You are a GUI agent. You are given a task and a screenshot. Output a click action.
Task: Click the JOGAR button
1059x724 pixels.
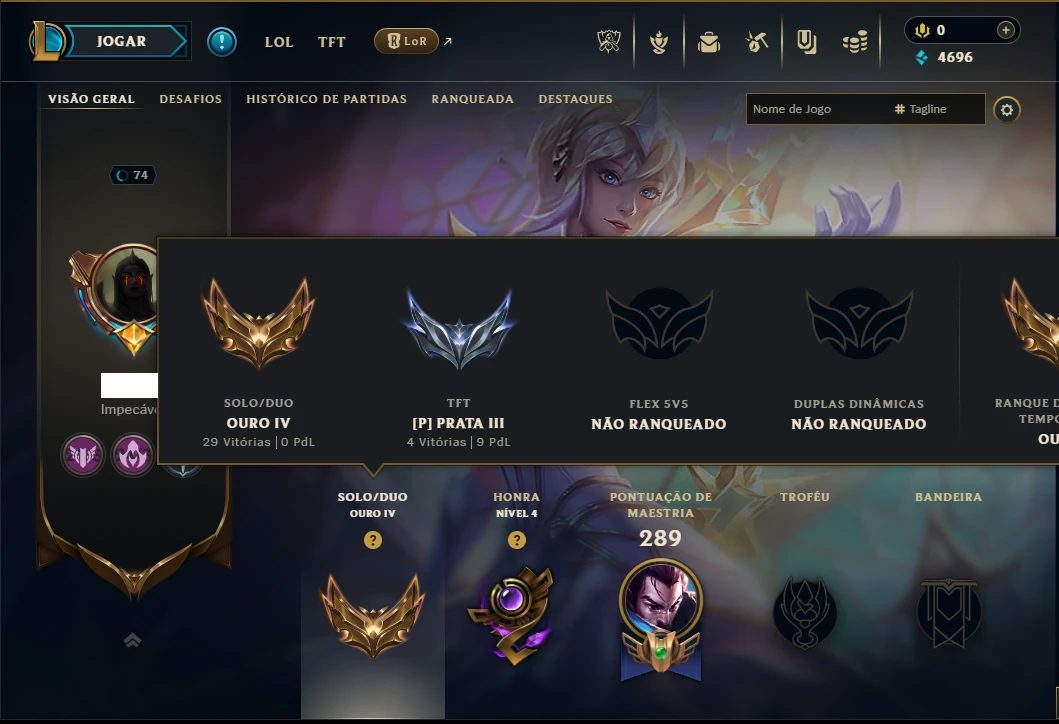(122, 41)
